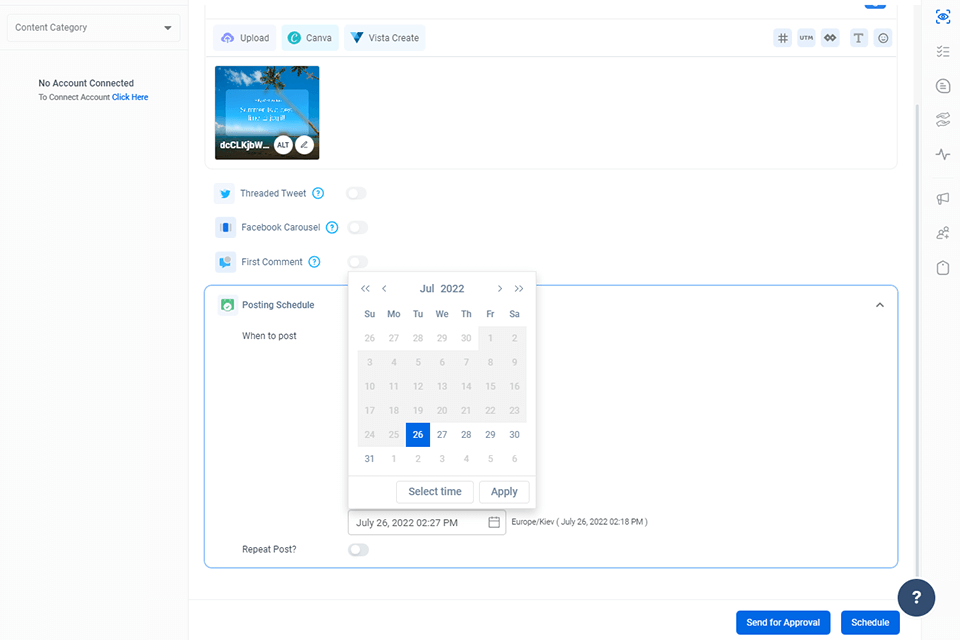Pick July 29 in the calendar

pyautogui.click(x=490, y=434)
